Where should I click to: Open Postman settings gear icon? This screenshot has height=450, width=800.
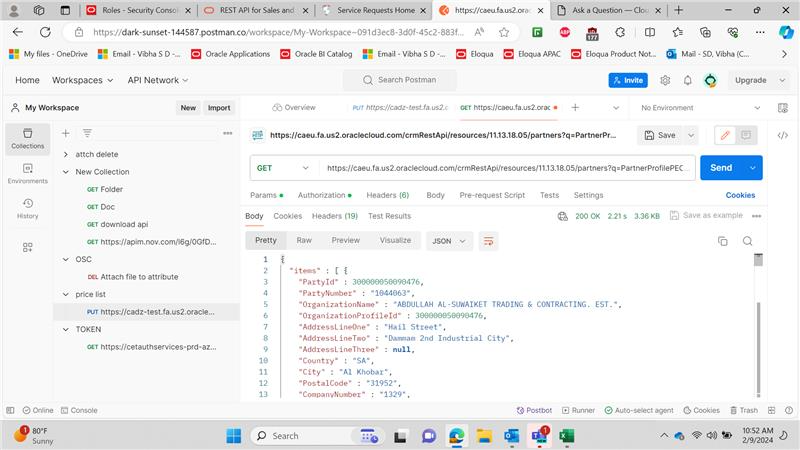pos(665,80)
